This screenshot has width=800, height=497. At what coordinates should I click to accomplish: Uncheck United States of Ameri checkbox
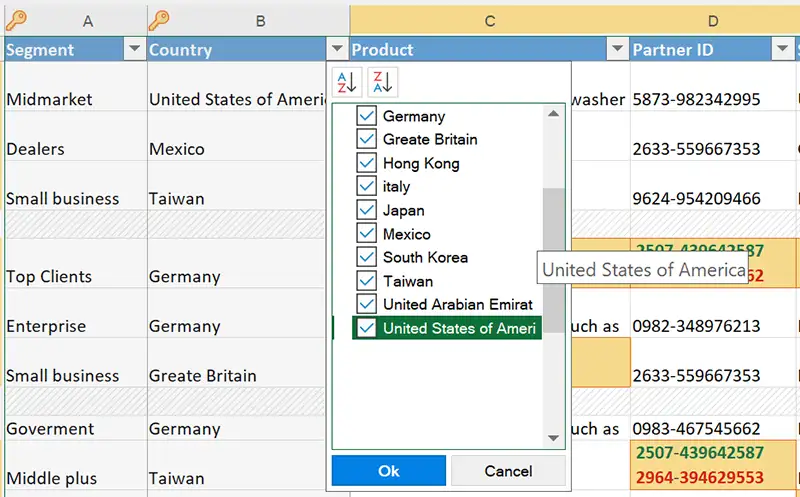(366, 328)
